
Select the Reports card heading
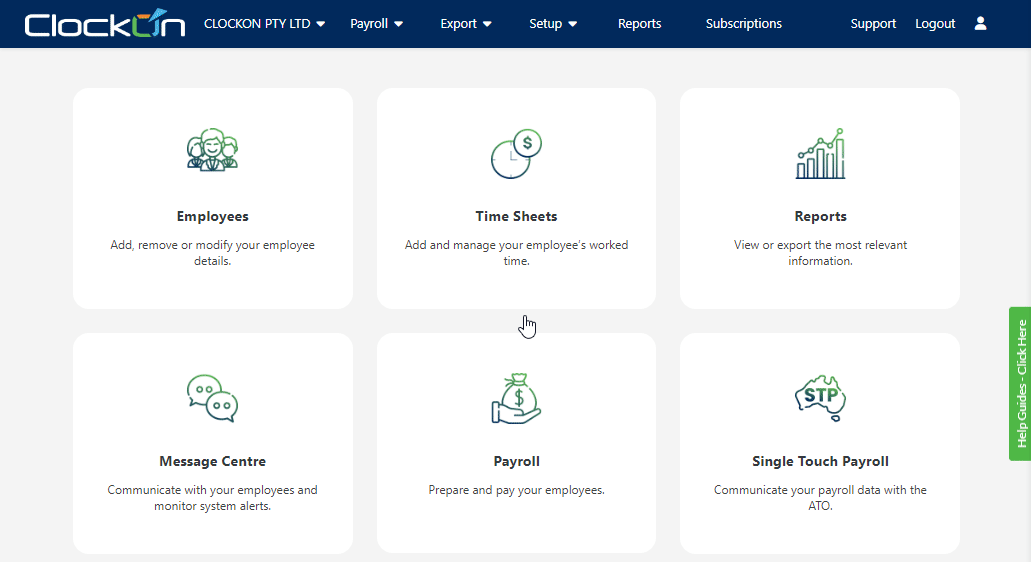click(820, 216)
